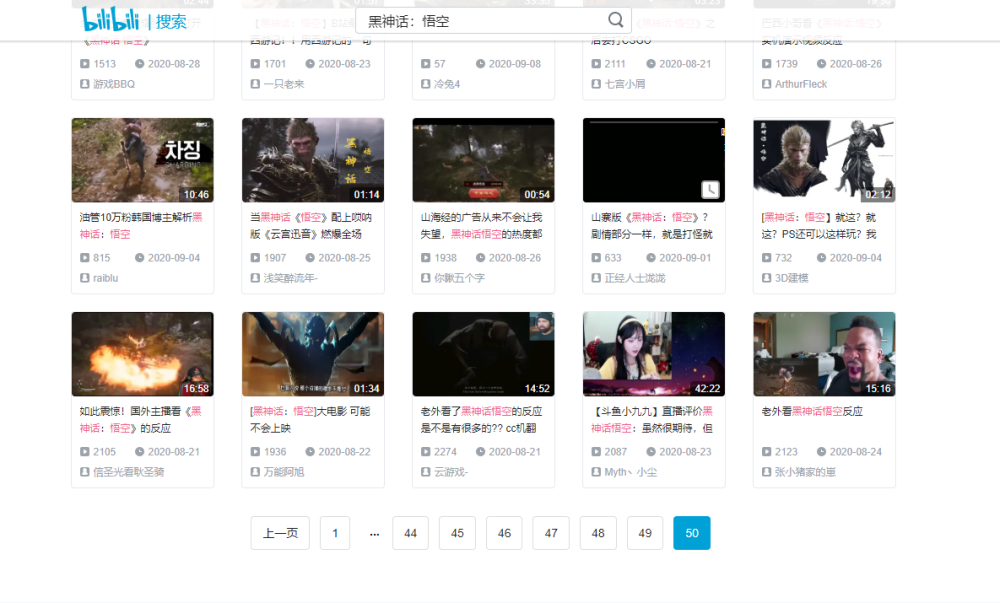This screenshot has height=603, width=1000.
Task: Open the title starting 如此震惊！国外主播看
Action: tap(141, 419)
